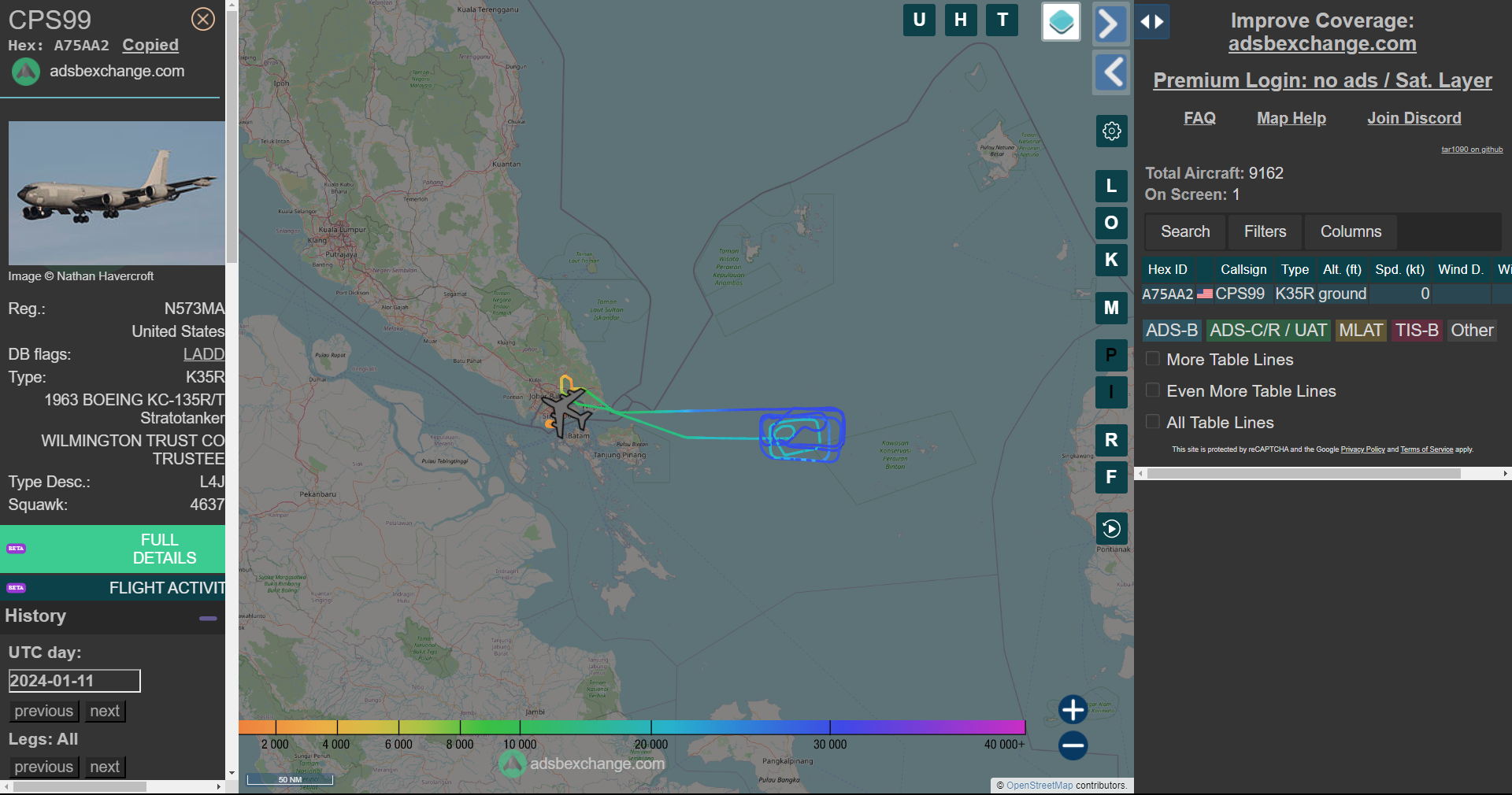Toggle the MLAT source filter
This screenshot has height=795, width=1512.
point(1361,331)
